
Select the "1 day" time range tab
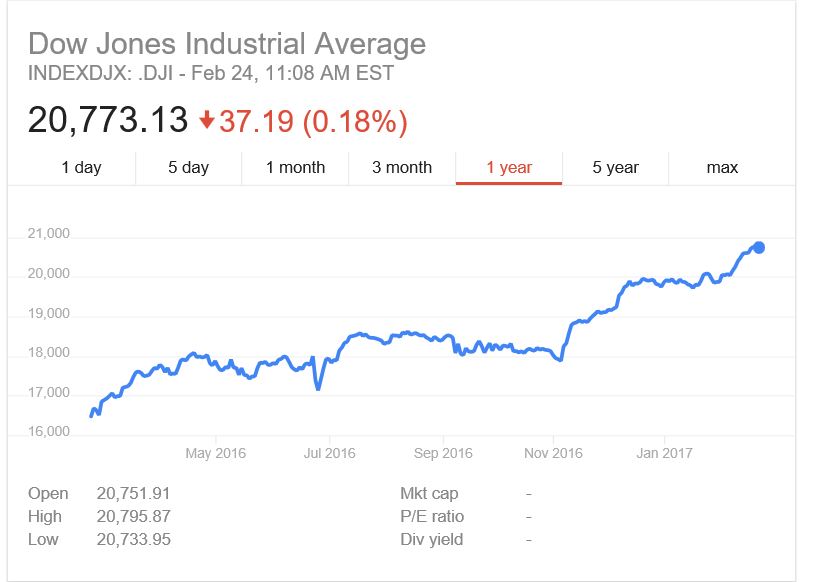(x=84, y=167)
